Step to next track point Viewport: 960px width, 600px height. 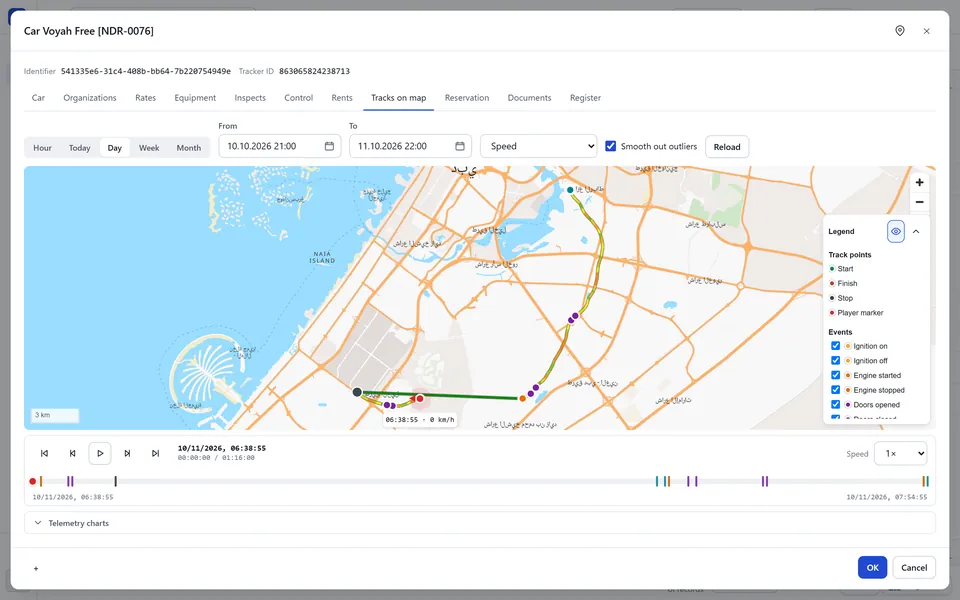[x=127, y=454]
